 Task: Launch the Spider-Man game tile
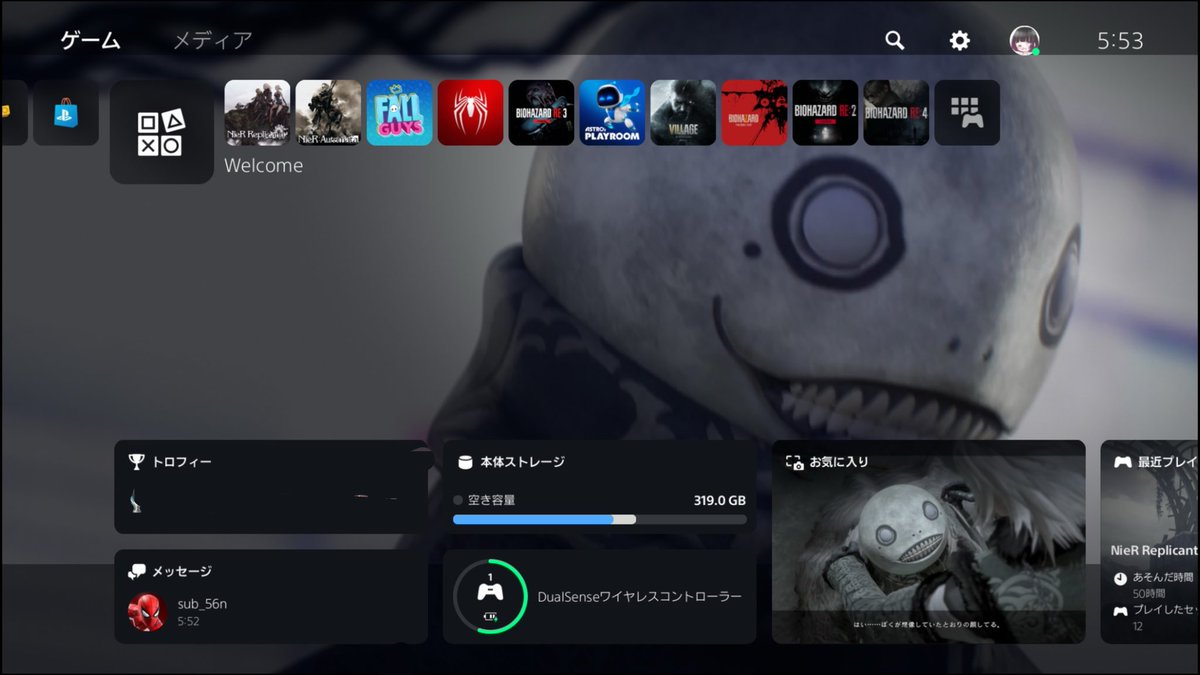click(470, 113)
